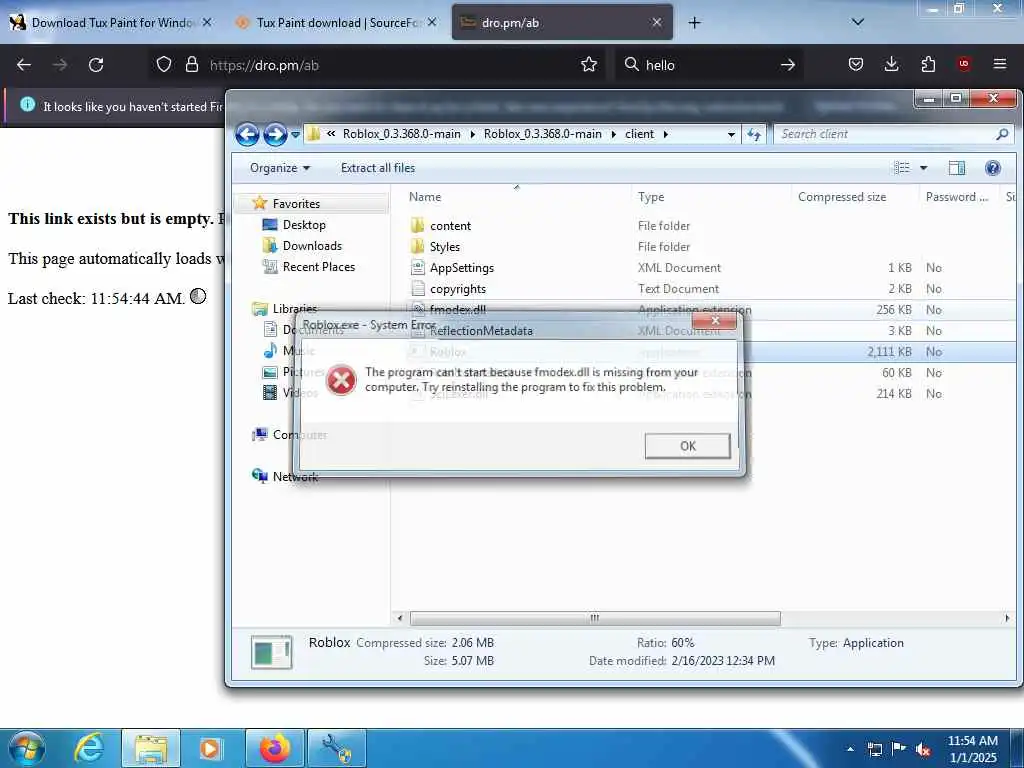Toggle the preview pane button
Viewport: 1024px width, 768px height.
tap(957, 168)
